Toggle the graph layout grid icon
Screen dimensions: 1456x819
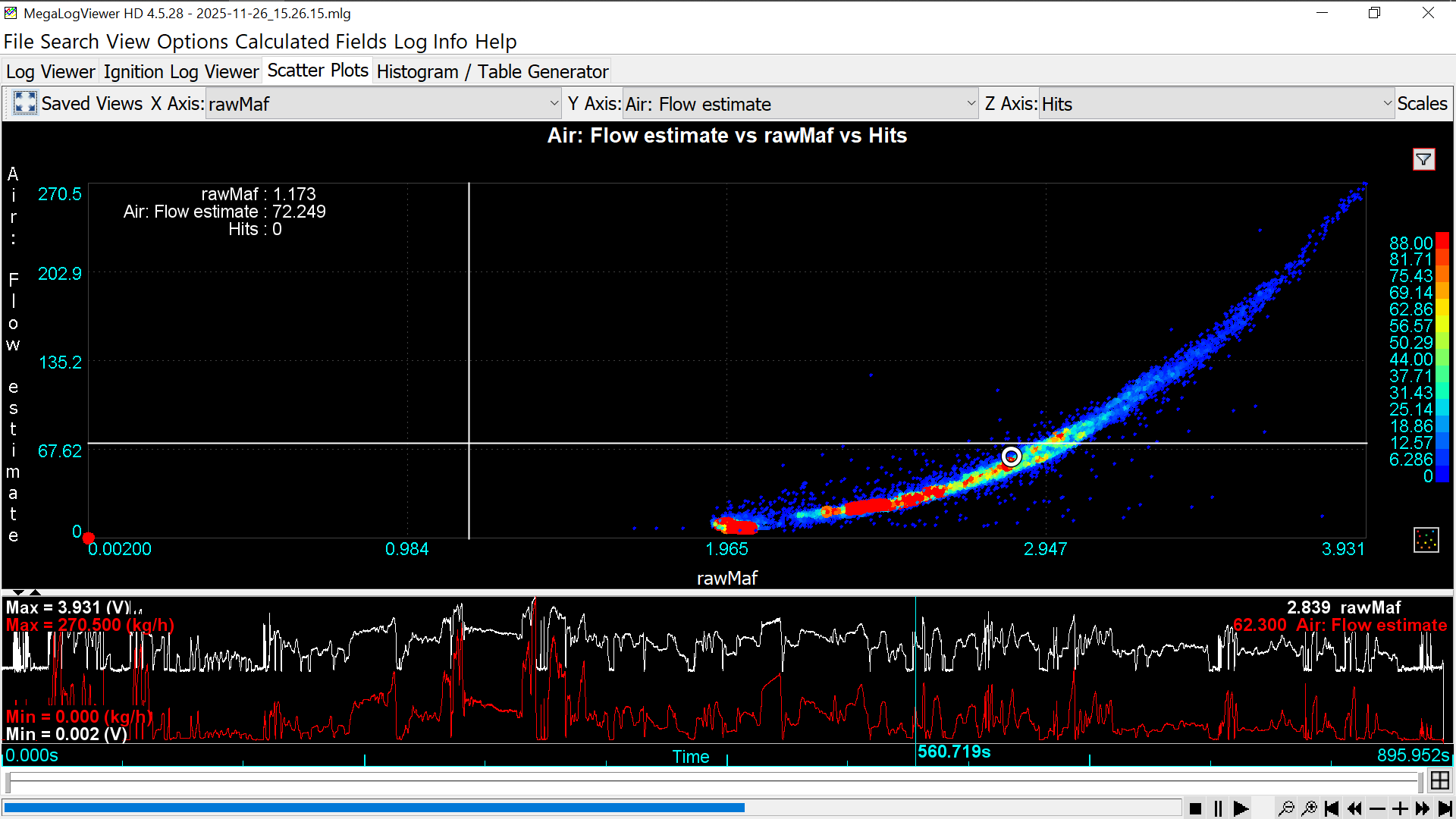tap(1439, 780)
